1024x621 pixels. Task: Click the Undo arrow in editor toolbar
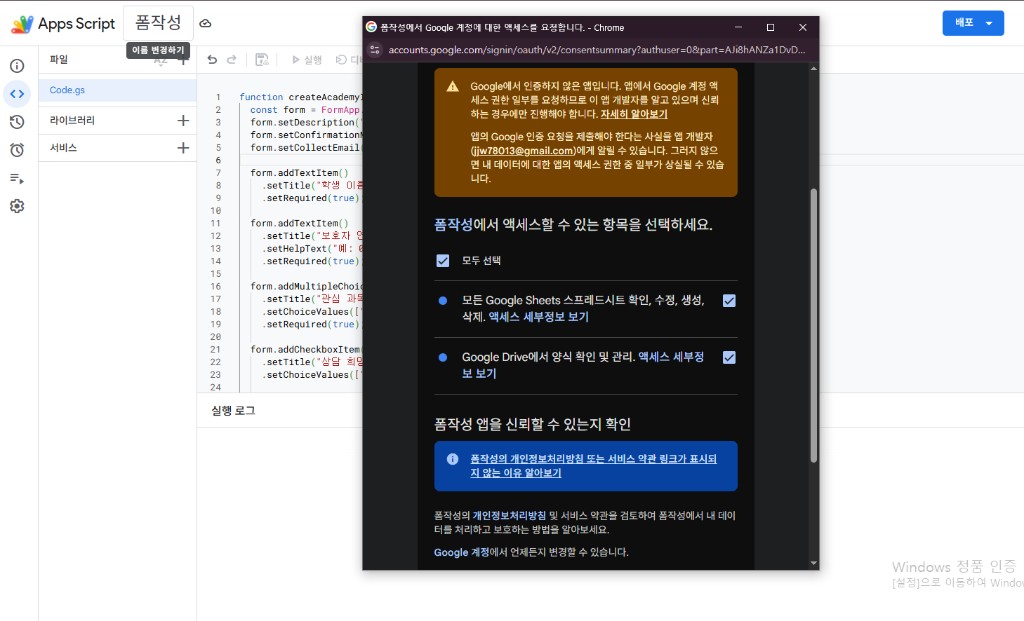click(x=212, y=59)
